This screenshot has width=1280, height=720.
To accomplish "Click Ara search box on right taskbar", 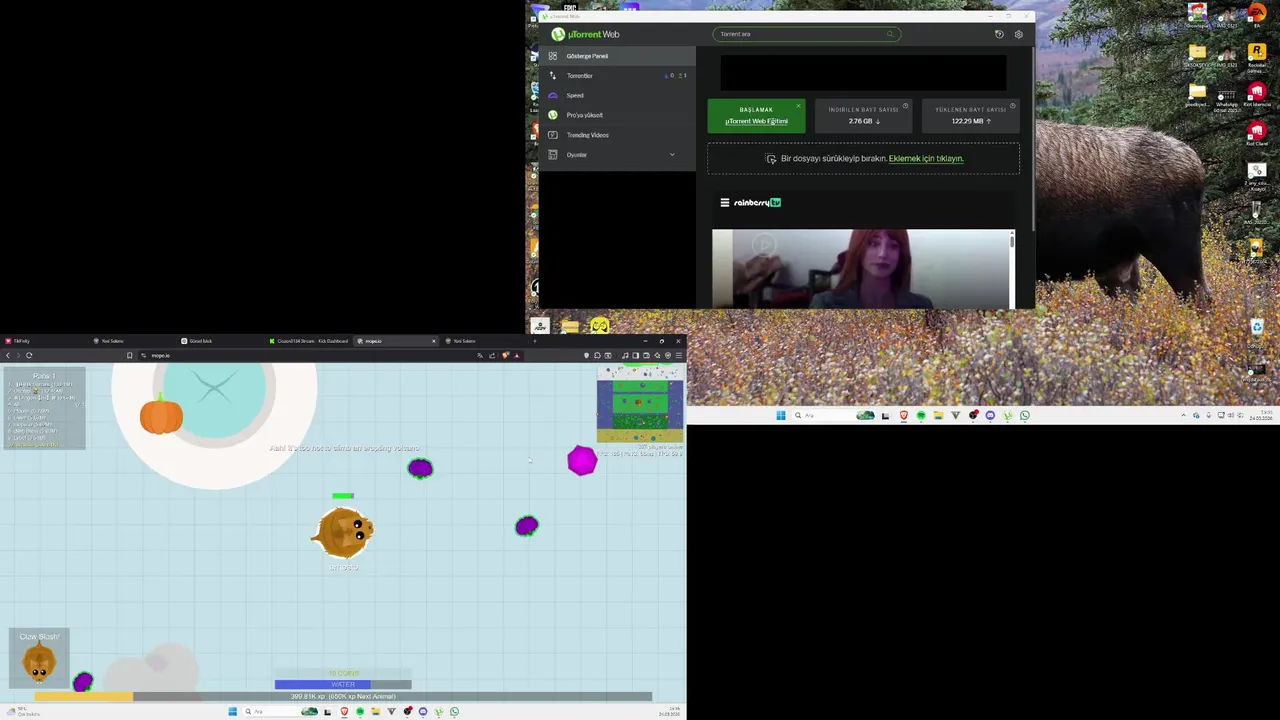I will pyautogui.click(x=833, y=415).
